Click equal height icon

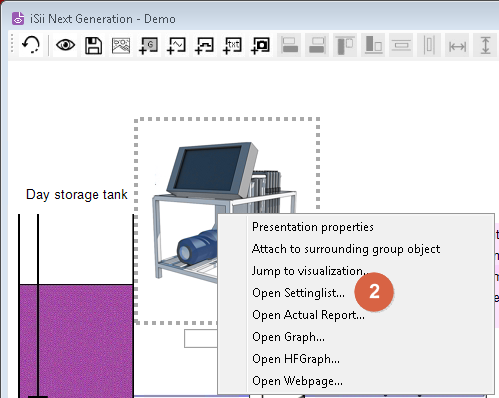[x=486, y=45]
